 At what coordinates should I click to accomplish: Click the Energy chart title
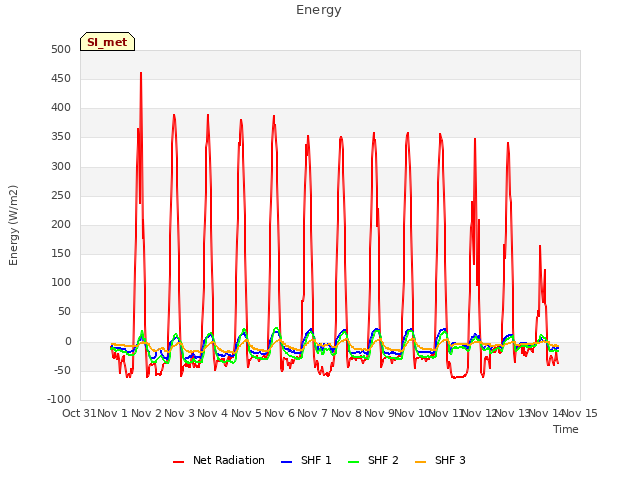(x=319, y=10)
